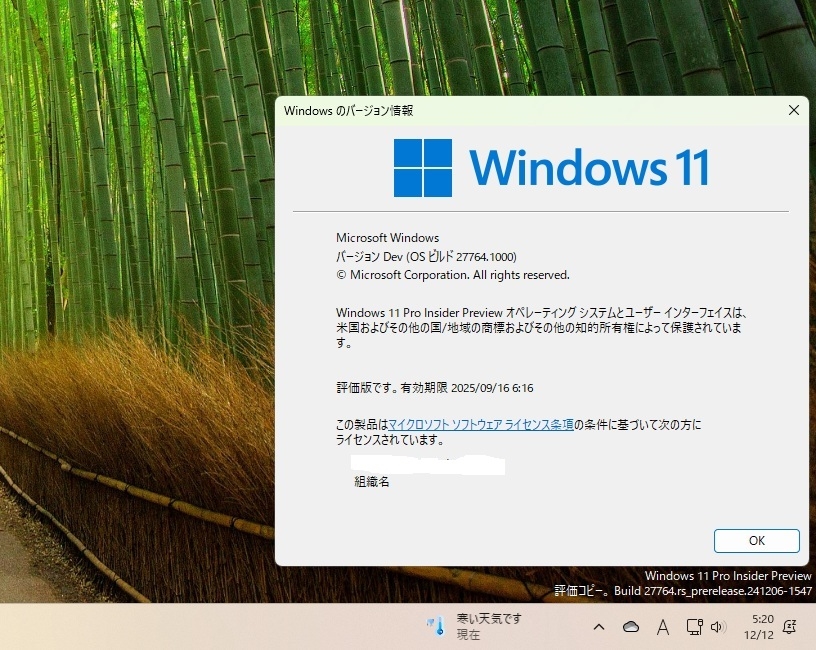
Task: Click the Windows 11 Pro Insider Preview paragraph
Action: pyautogui.click(x=541, y=327)
